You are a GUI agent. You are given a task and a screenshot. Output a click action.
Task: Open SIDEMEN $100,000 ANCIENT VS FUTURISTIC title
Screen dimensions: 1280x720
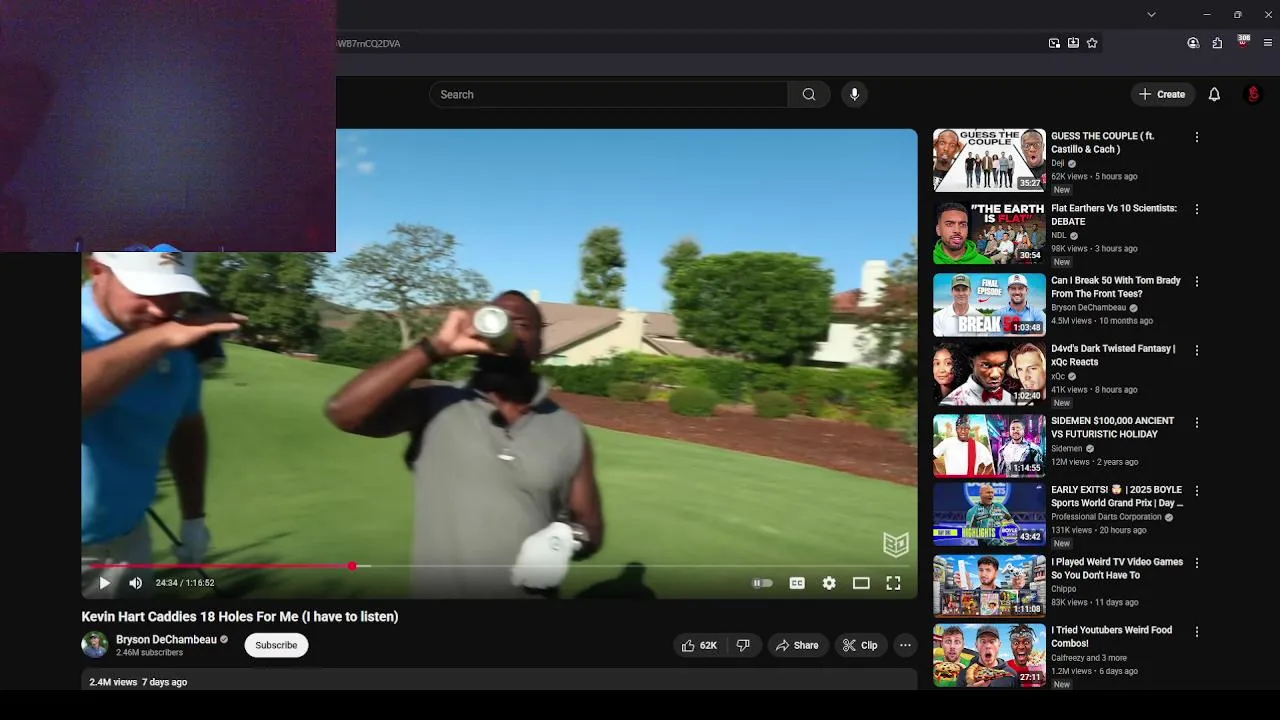point(1112,427)
